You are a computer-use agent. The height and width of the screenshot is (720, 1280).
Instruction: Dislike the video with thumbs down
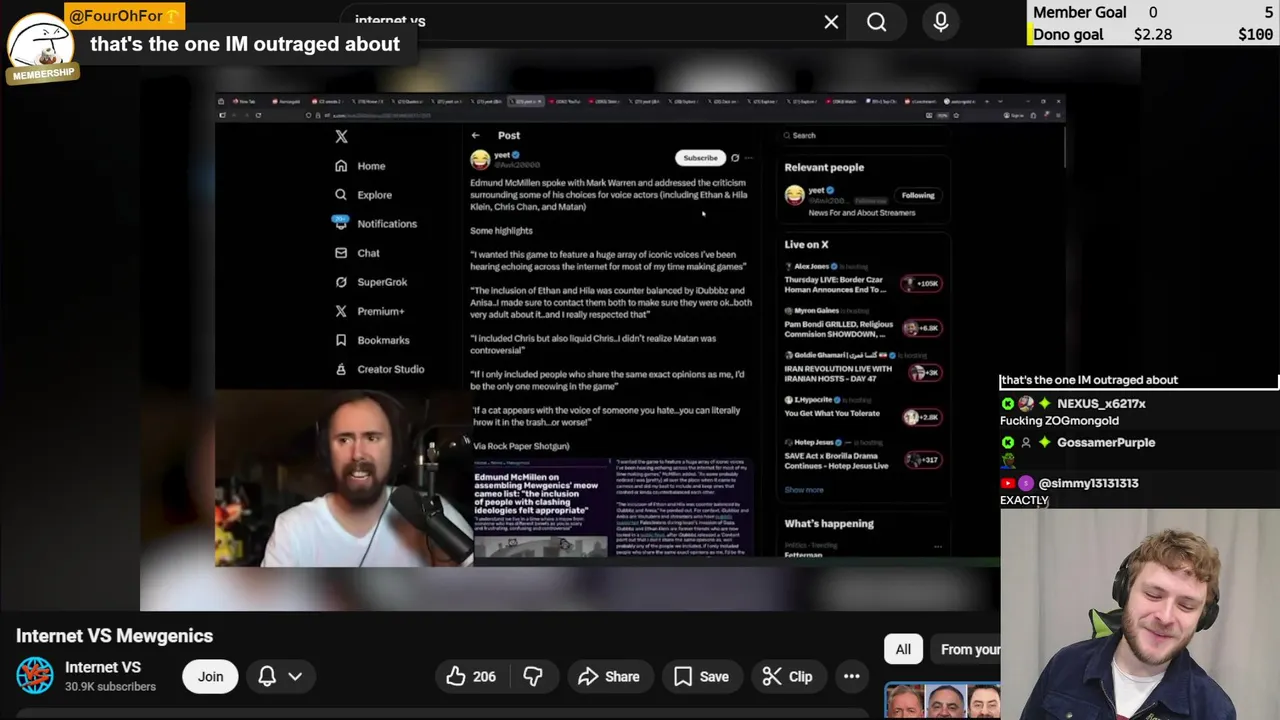(533, 677)
